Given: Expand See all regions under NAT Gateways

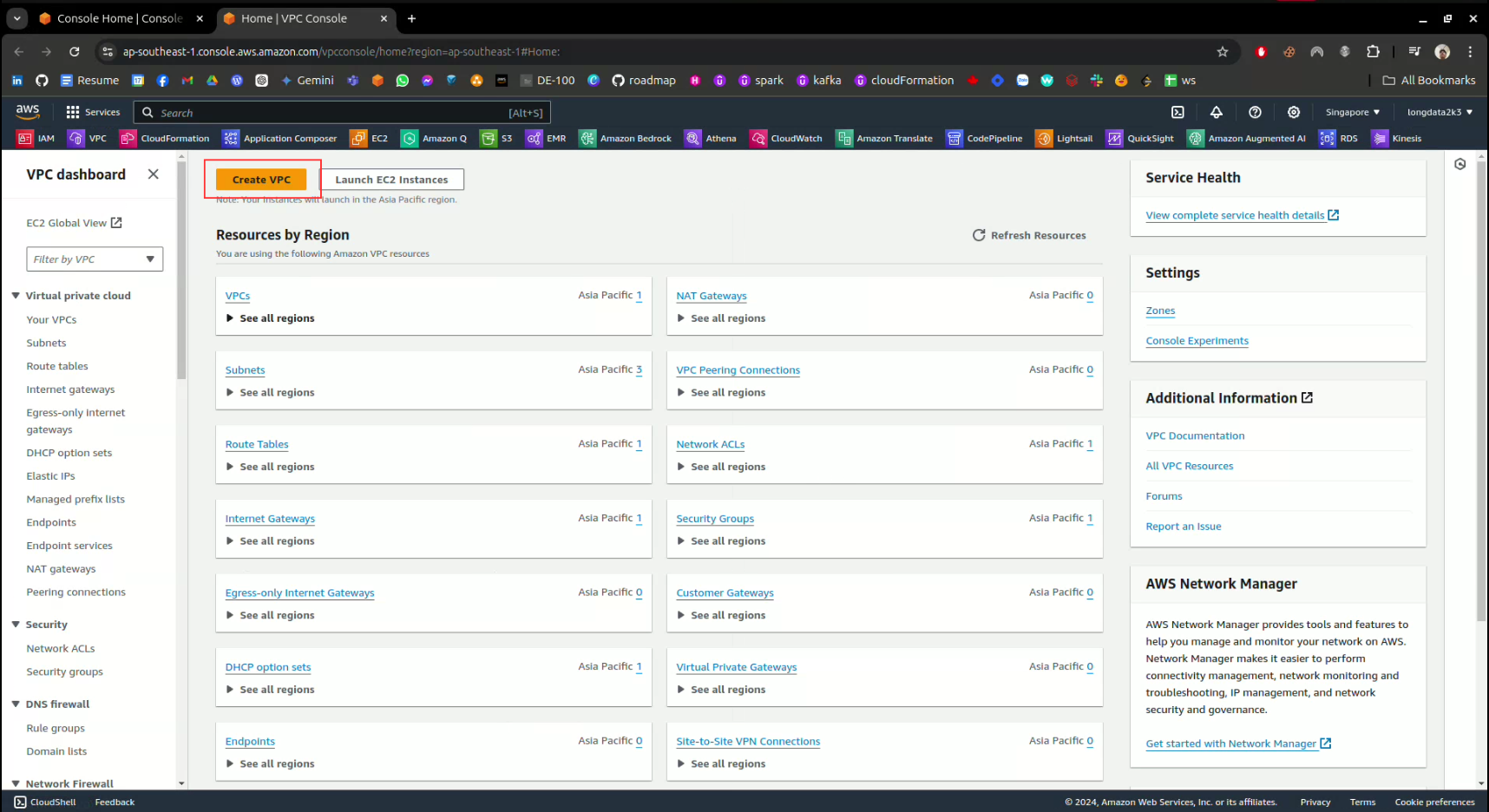Looking at the screenshot, I should [721, 318].
